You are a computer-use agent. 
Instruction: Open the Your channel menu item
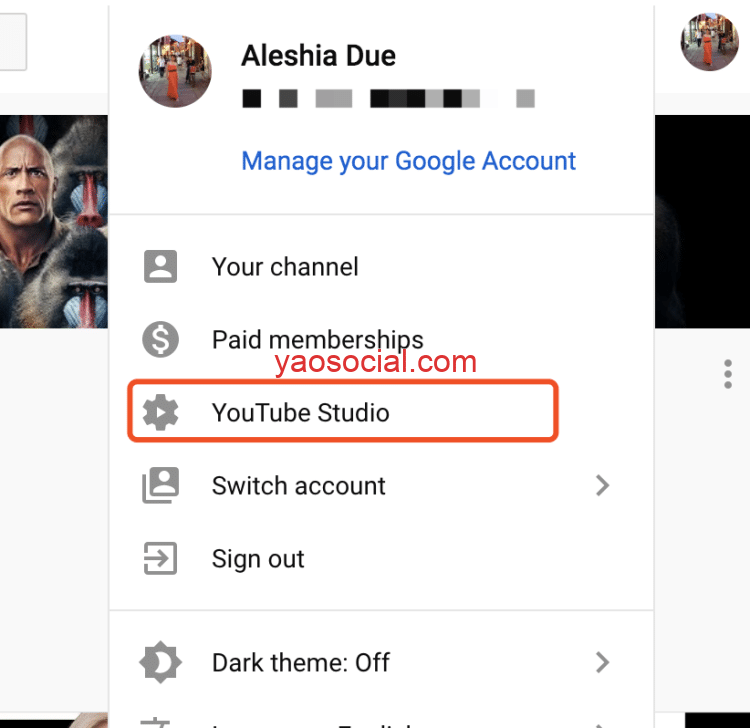click(x=381, y=266)
